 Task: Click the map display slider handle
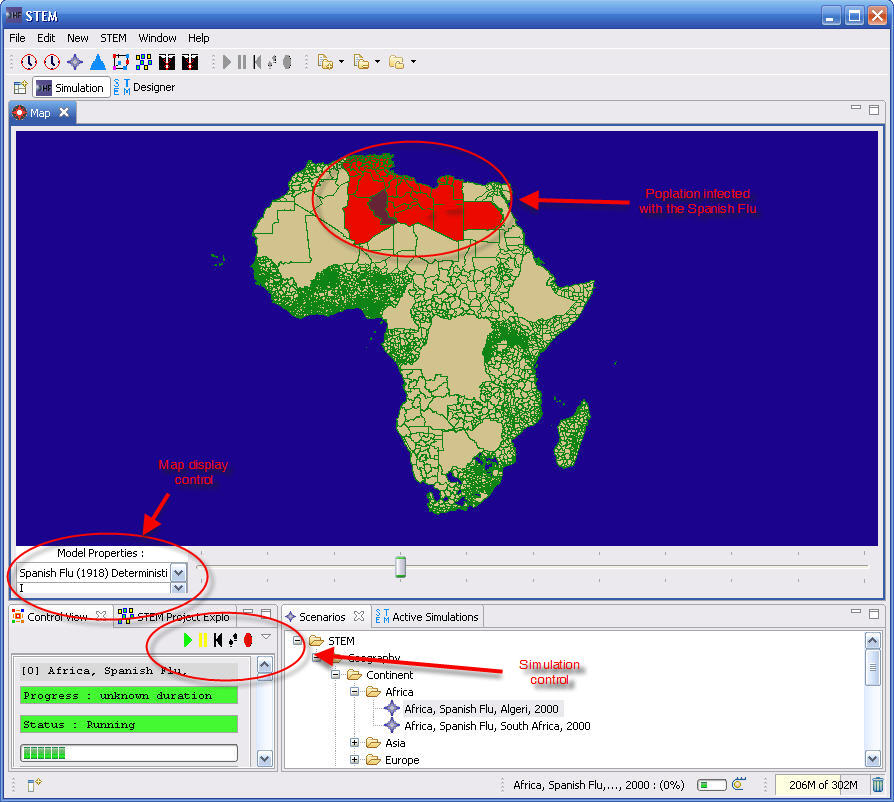pos(400,567)
